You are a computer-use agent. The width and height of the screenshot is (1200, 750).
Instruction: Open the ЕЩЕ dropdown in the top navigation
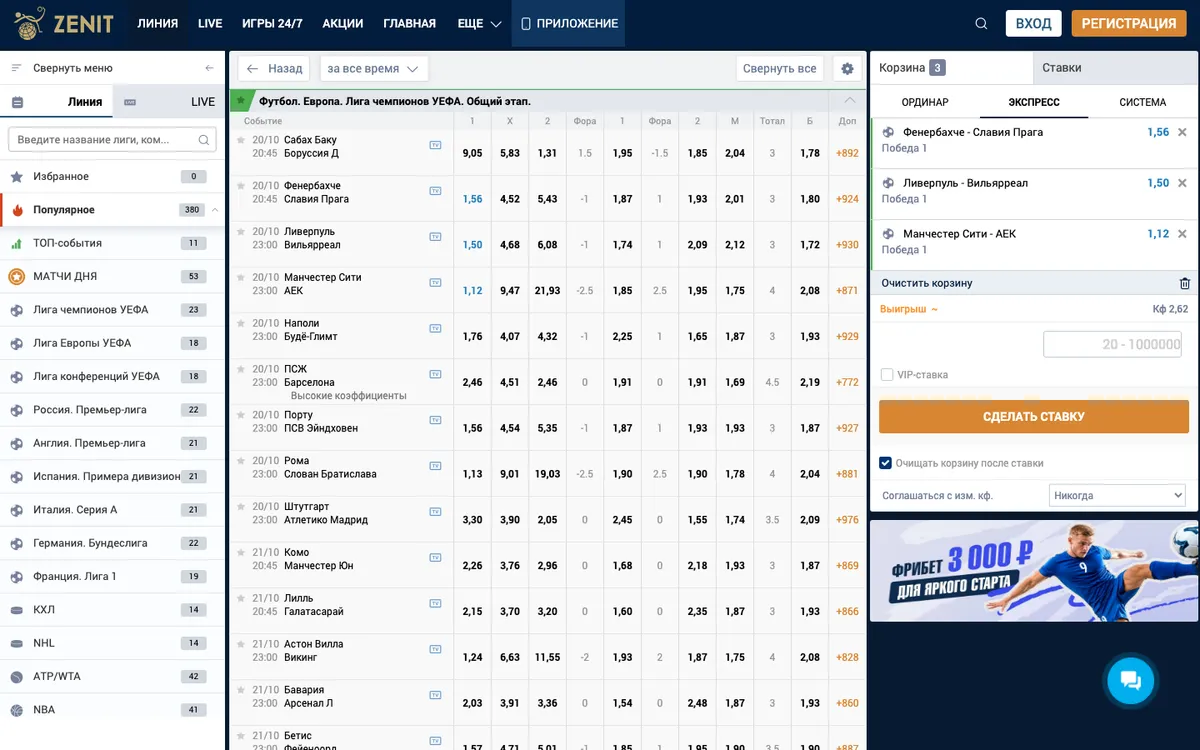479,24
